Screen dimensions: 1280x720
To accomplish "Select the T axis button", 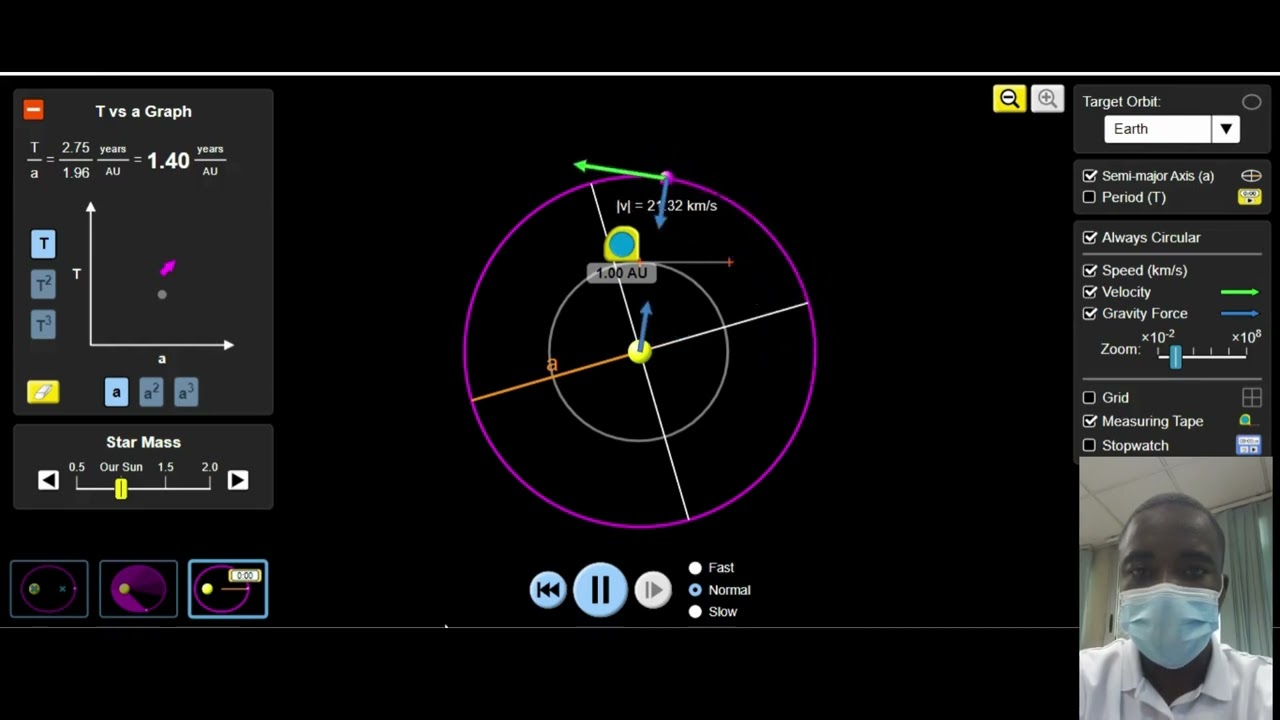I will [x=43, y=244].
